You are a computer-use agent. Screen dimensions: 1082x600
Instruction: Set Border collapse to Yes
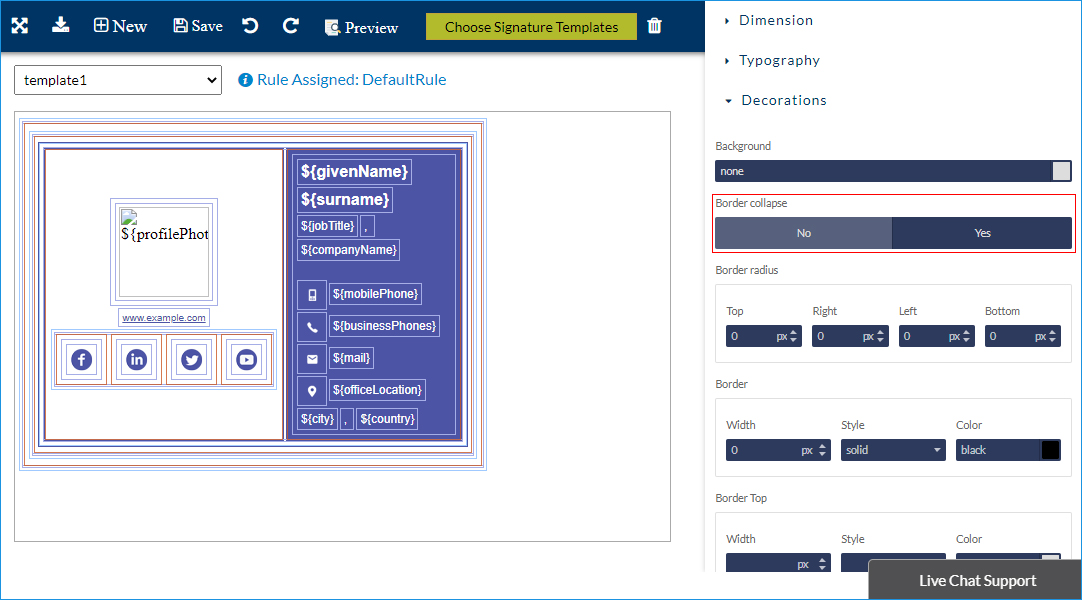click(x=981, y=233)
